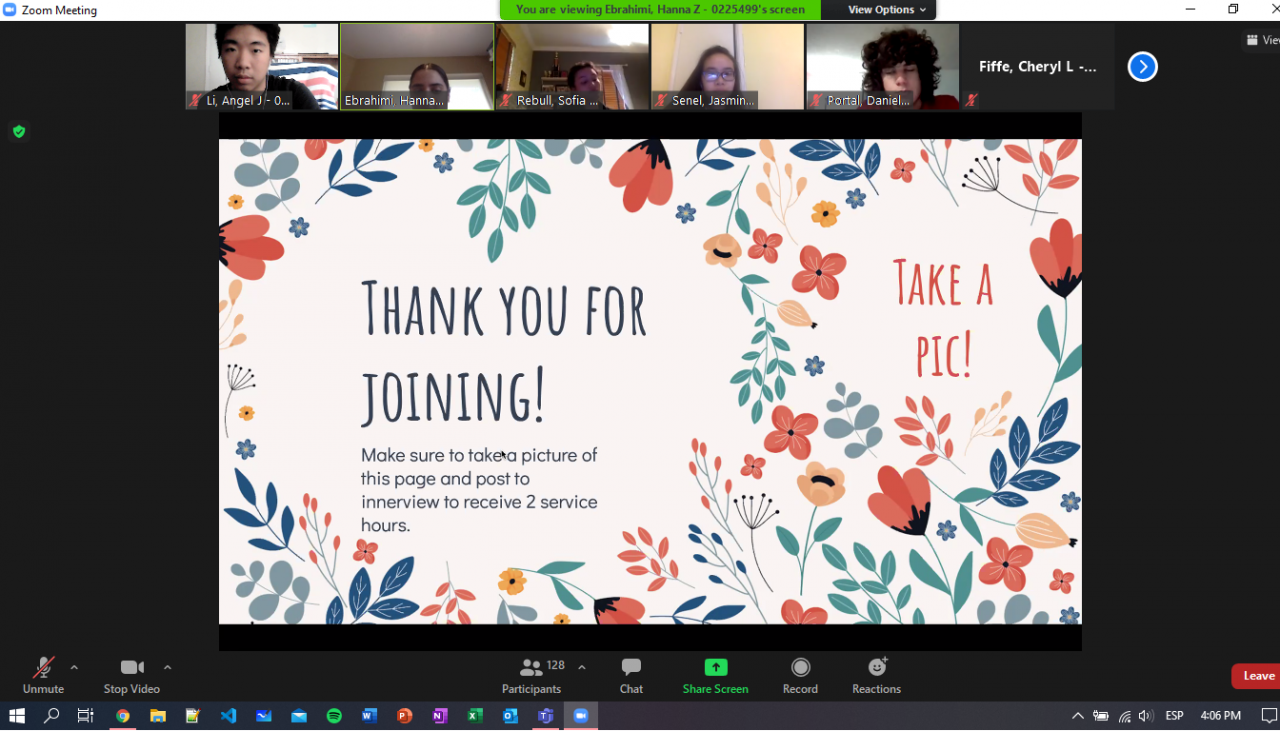
Task: Open Microsoft Teams from taskbar
Action: coord(546,716)
